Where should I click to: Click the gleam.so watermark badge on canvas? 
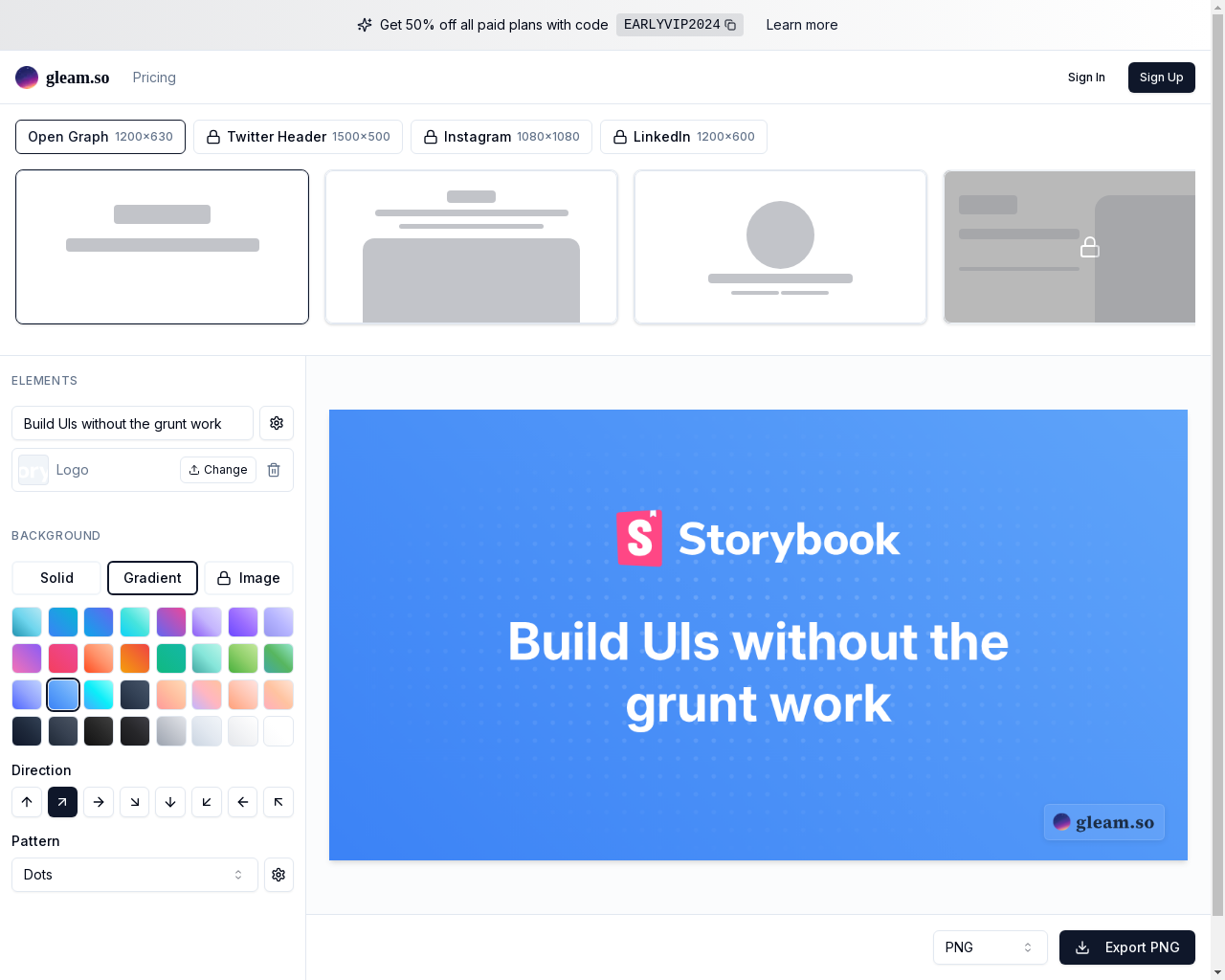point(1104,822)
